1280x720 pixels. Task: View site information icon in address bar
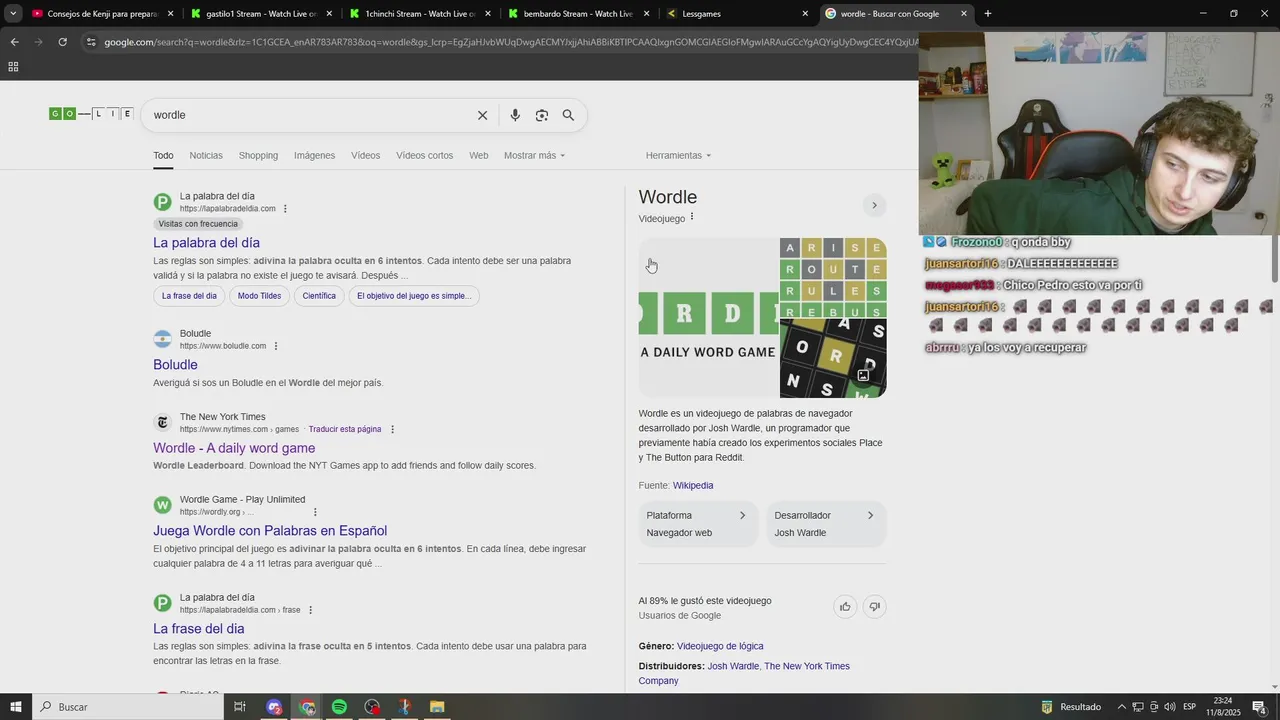tap(91, 42)
